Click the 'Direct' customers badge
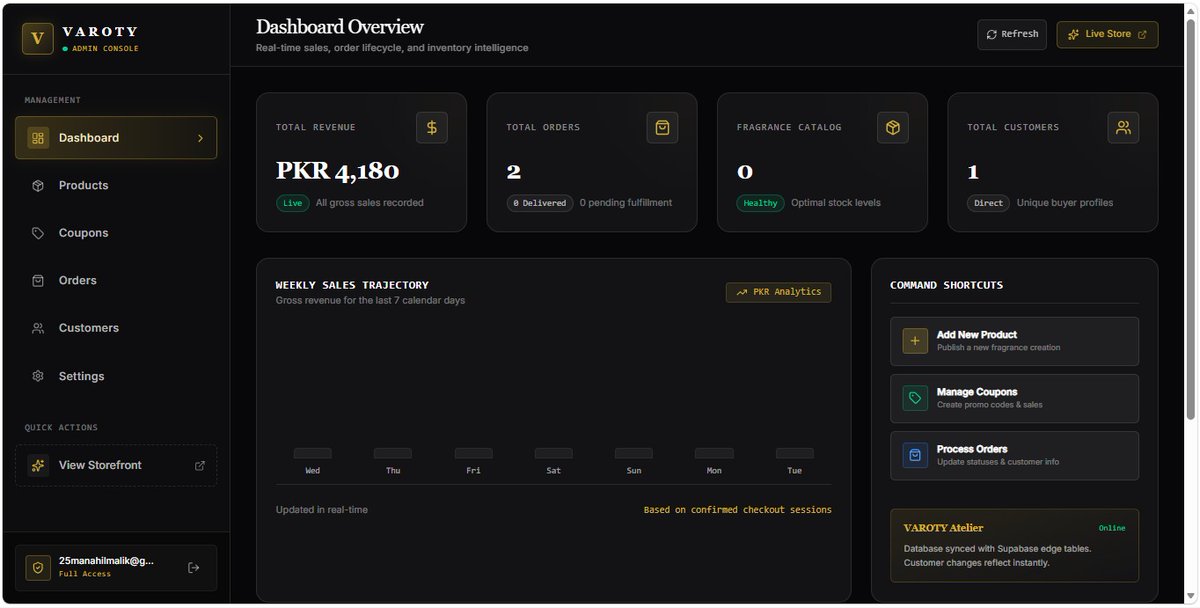 pyautogui.click(x=988, y=203)
